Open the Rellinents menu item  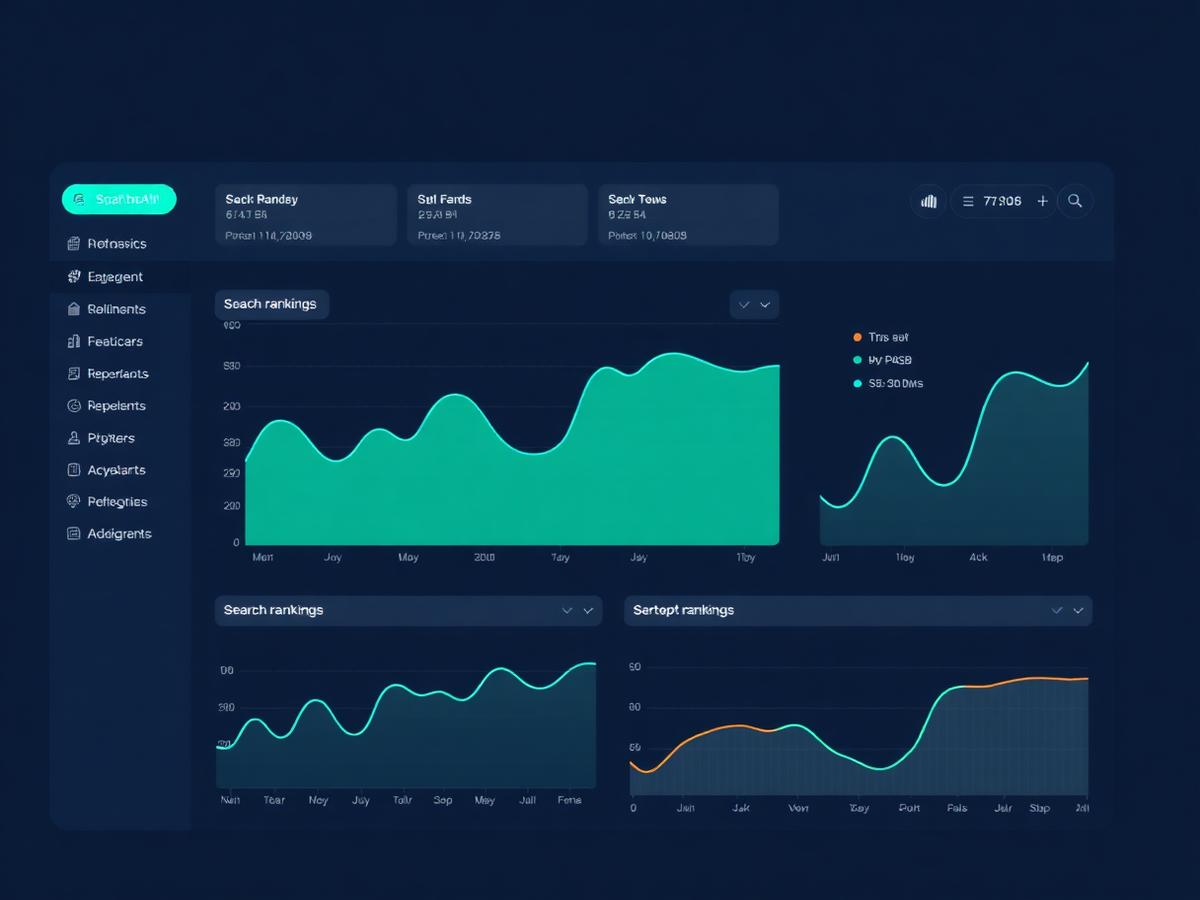pyautogui.click(x=119, y=309)
